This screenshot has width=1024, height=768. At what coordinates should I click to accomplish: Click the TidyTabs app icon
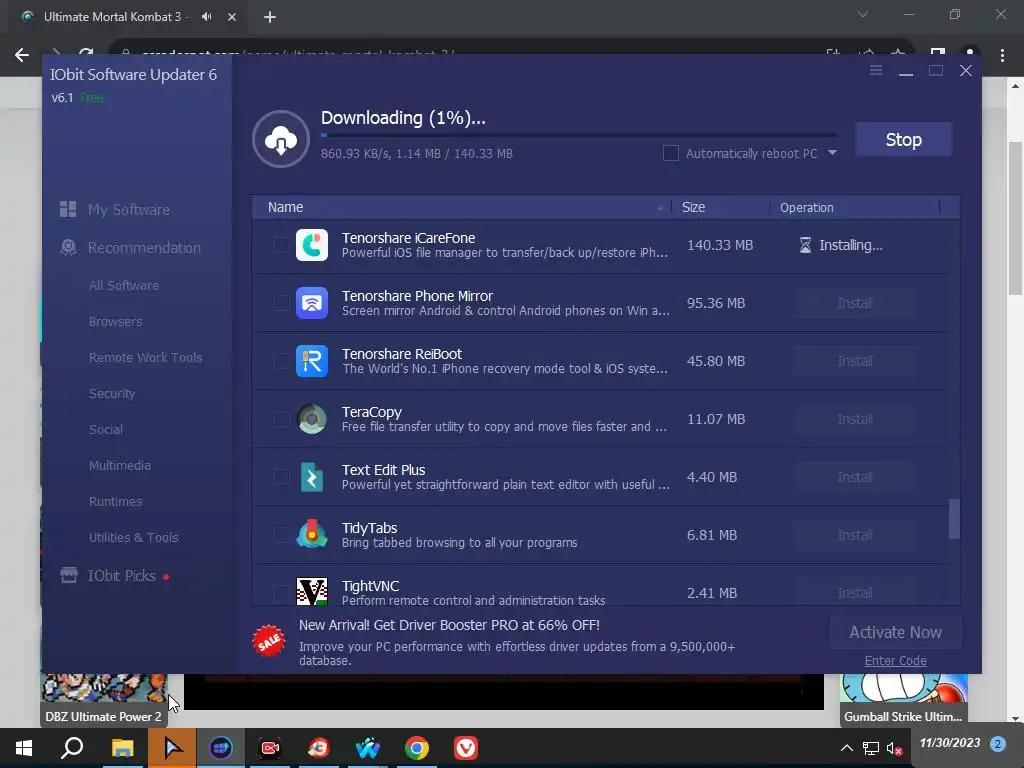click(312, 535)
